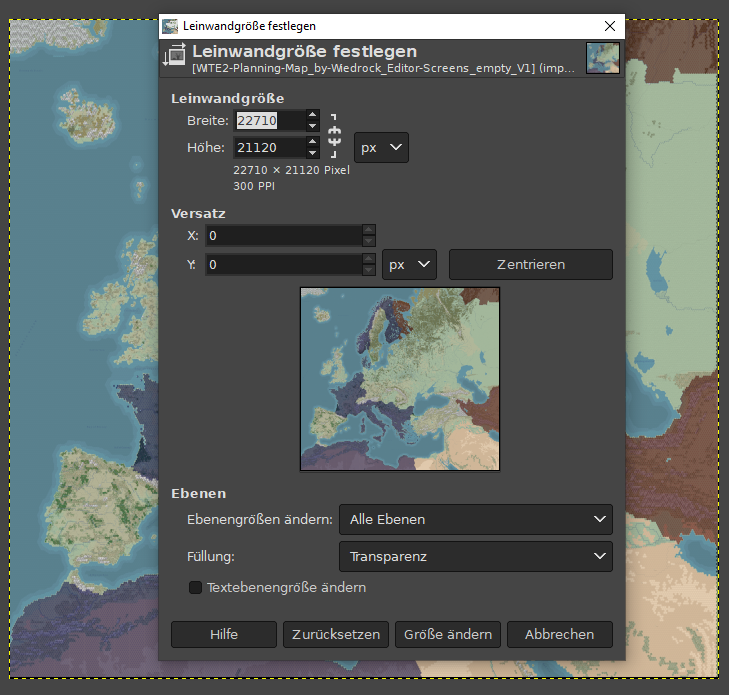
Task: Click the Versatz X offset field
Action: tap(284, 236)
